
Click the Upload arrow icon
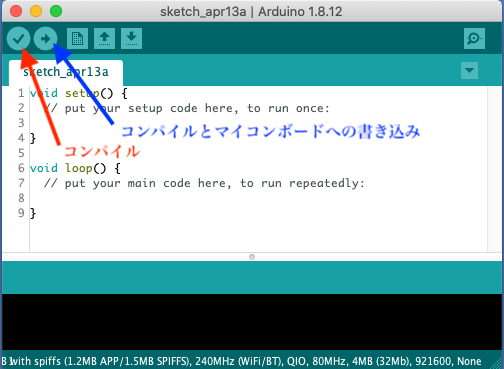click(45, 39)
